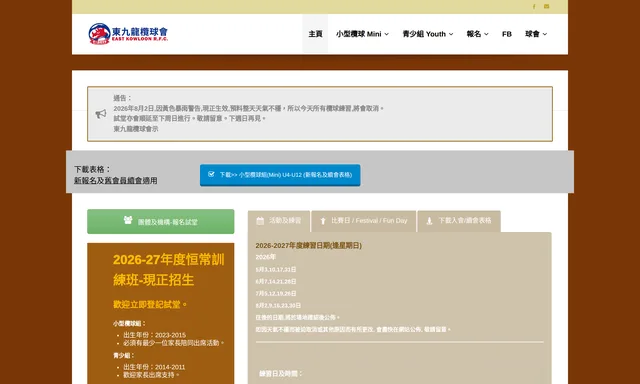Open the FB menu item
The image size is (640, 384).
point(507,34)
